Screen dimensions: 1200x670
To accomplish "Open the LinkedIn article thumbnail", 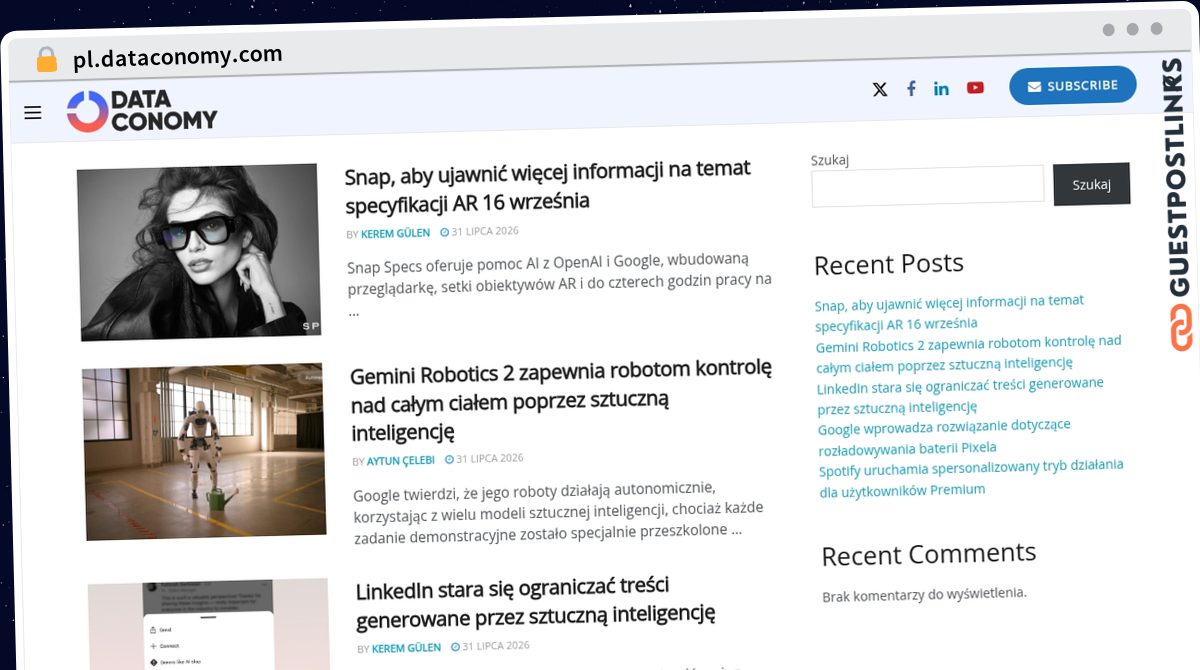I will coord(209,624).
